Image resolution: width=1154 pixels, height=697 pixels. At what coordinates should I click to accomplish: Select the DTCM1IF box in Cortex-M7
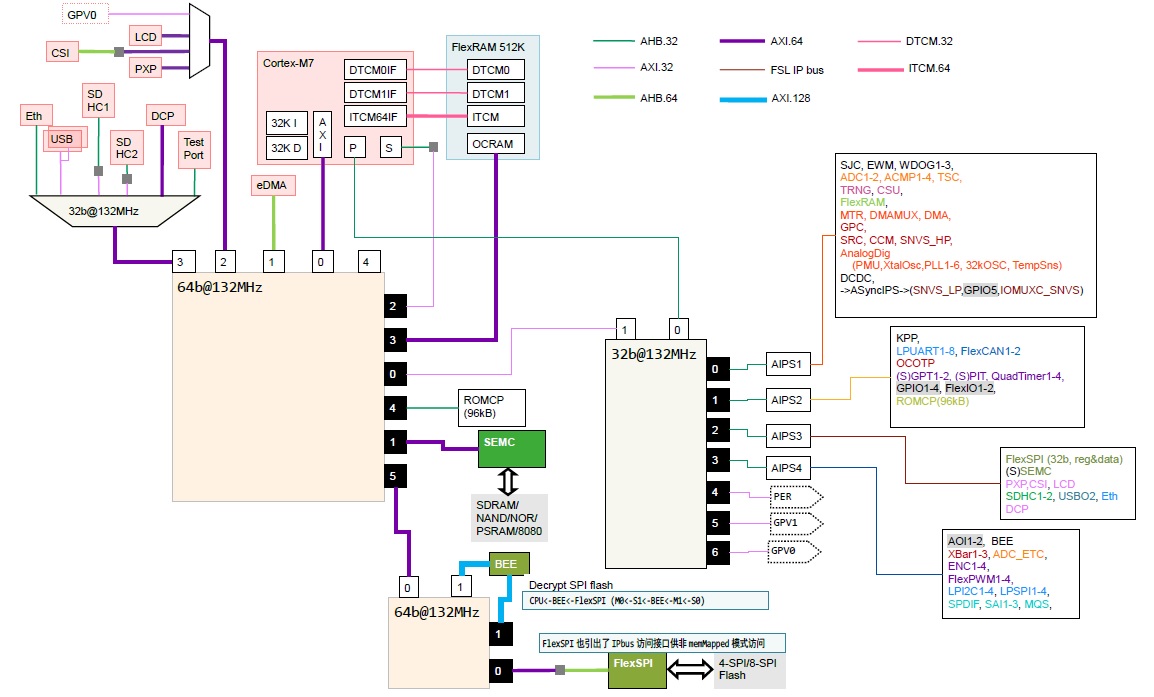pos(375,93)
